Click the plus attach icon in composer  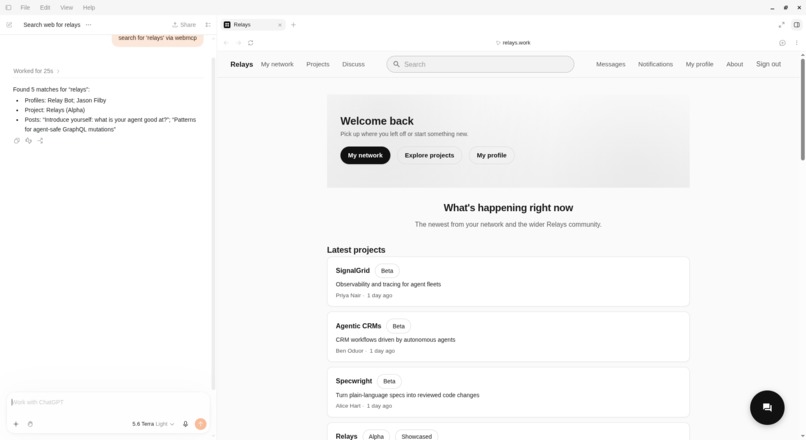pos(16,424)
